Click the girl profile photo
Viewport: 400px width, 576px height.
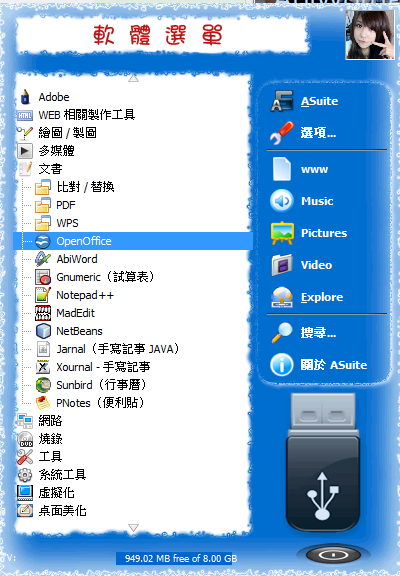point(370,35)
